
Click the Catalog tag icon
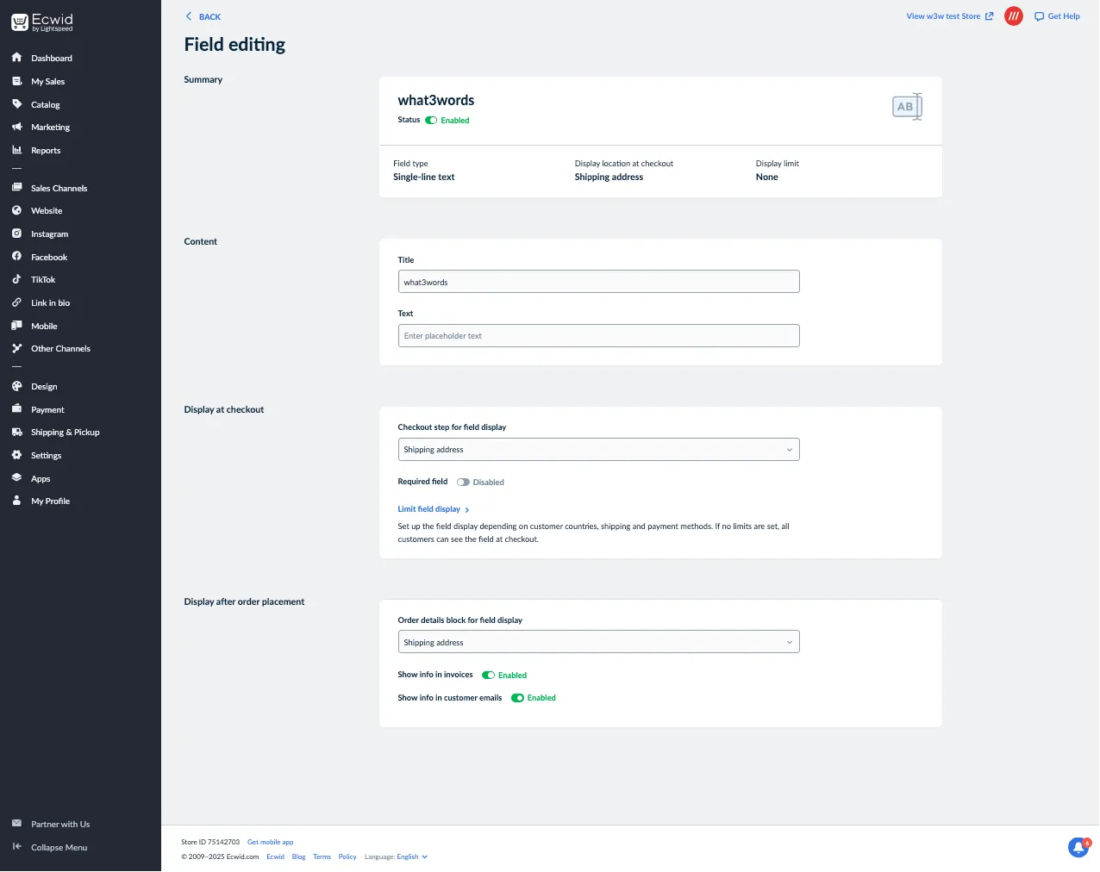(x=17, y=104)
